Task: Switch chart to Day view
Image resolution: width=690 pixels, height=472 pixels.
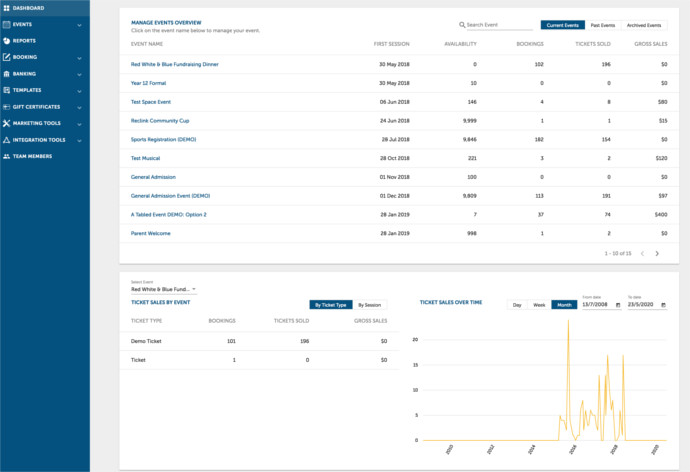Action: [x=517, y=304]
